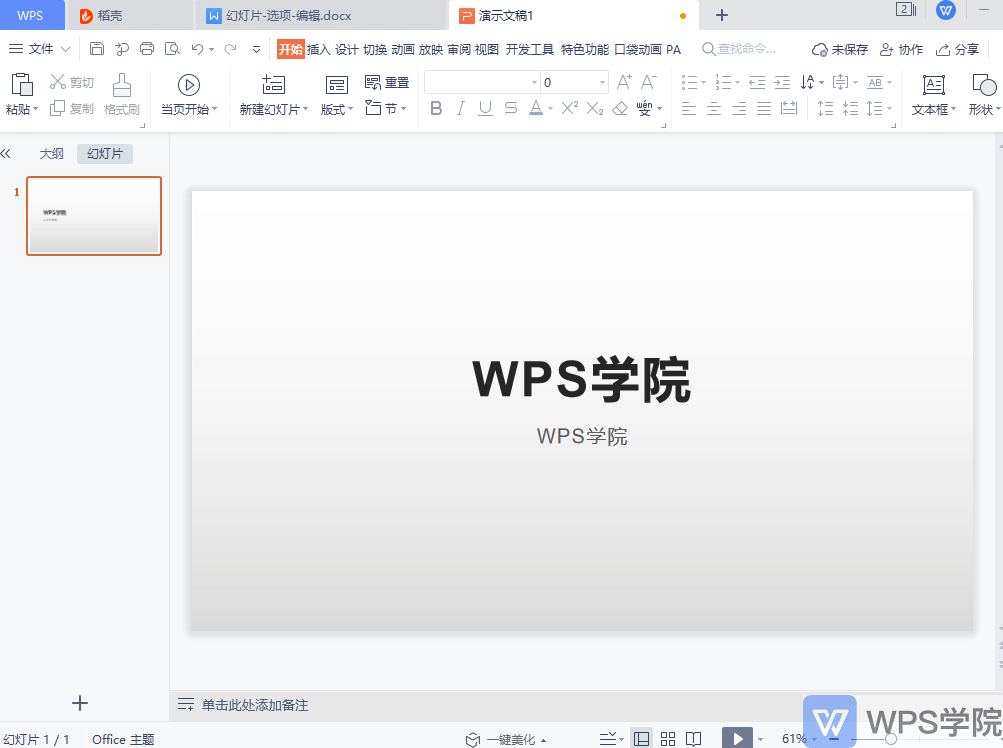This screenshot has height=748, width=1003.
Task: Start slideshow from current page (当页开始)
Action: click(189, 93)
